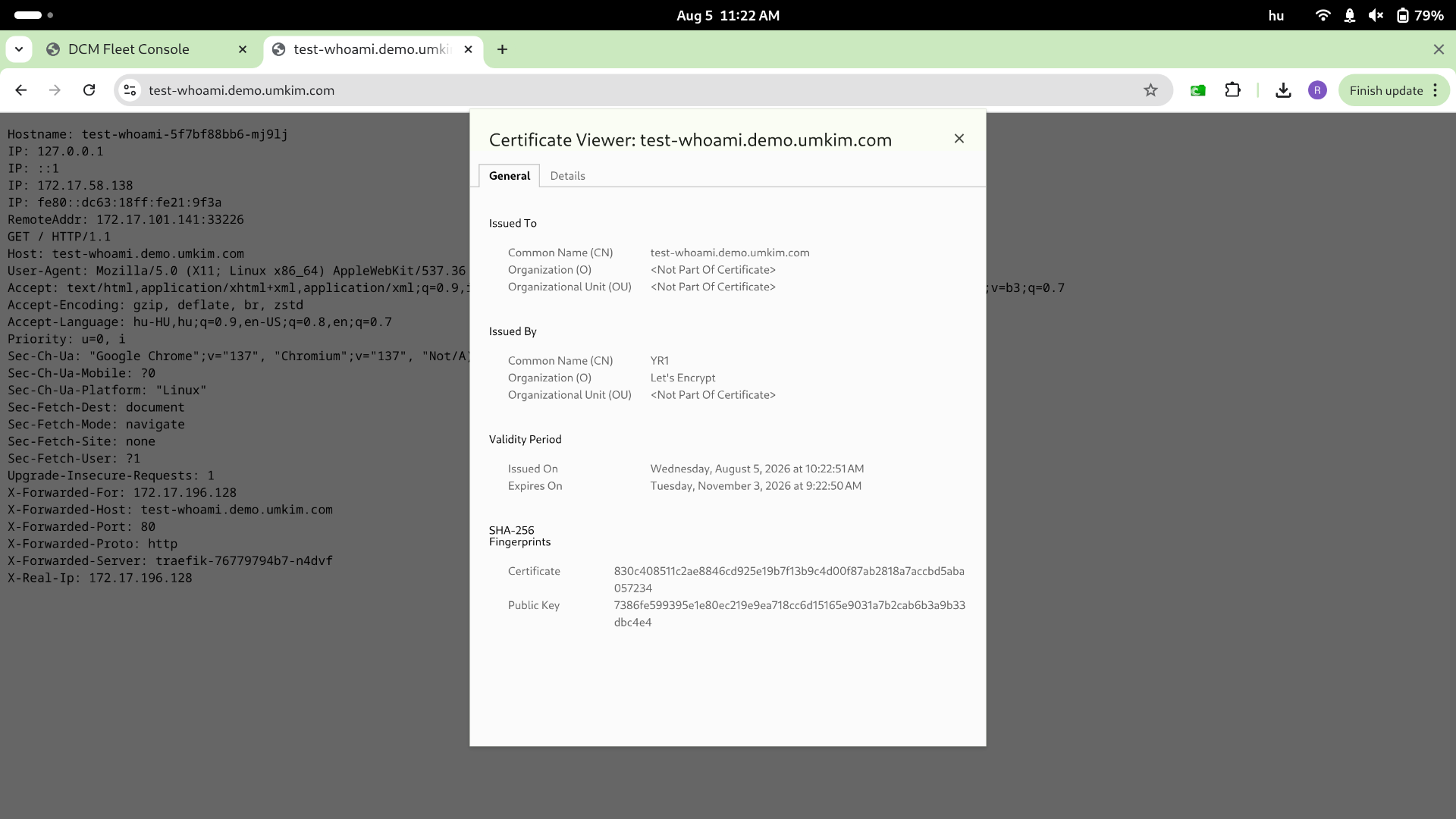Open the green extension icon
1456x819 pixels.
coord(1198,90)
